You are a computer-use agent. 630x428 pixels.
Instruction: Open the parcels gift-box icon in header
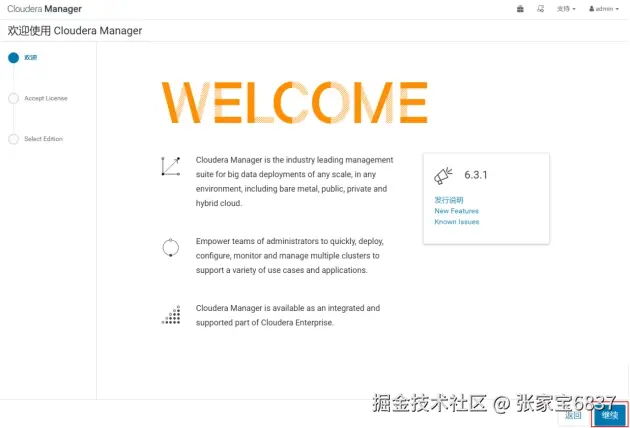[520, 9]
